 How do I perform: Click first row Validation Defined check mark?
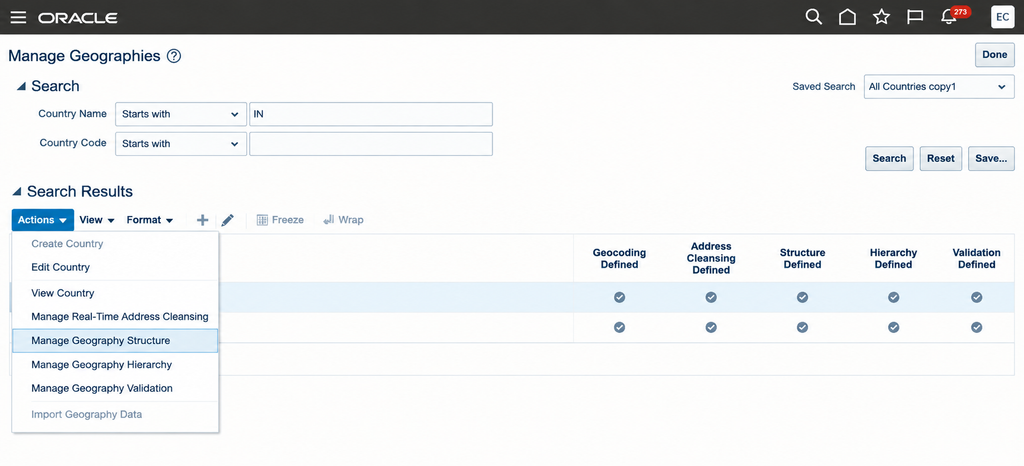point(976,297)
